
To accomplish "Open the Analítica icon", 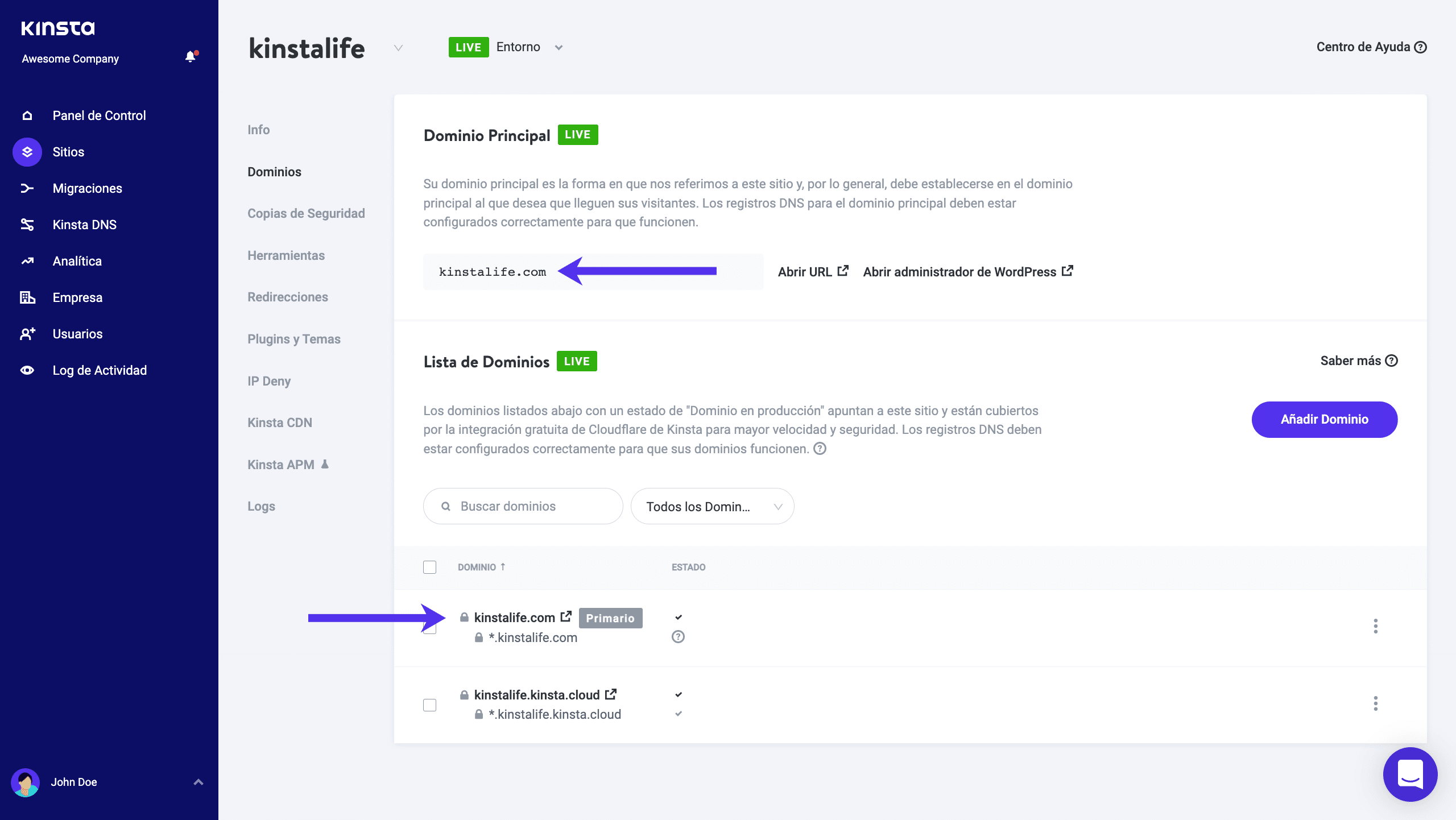I will pos(27,260).
